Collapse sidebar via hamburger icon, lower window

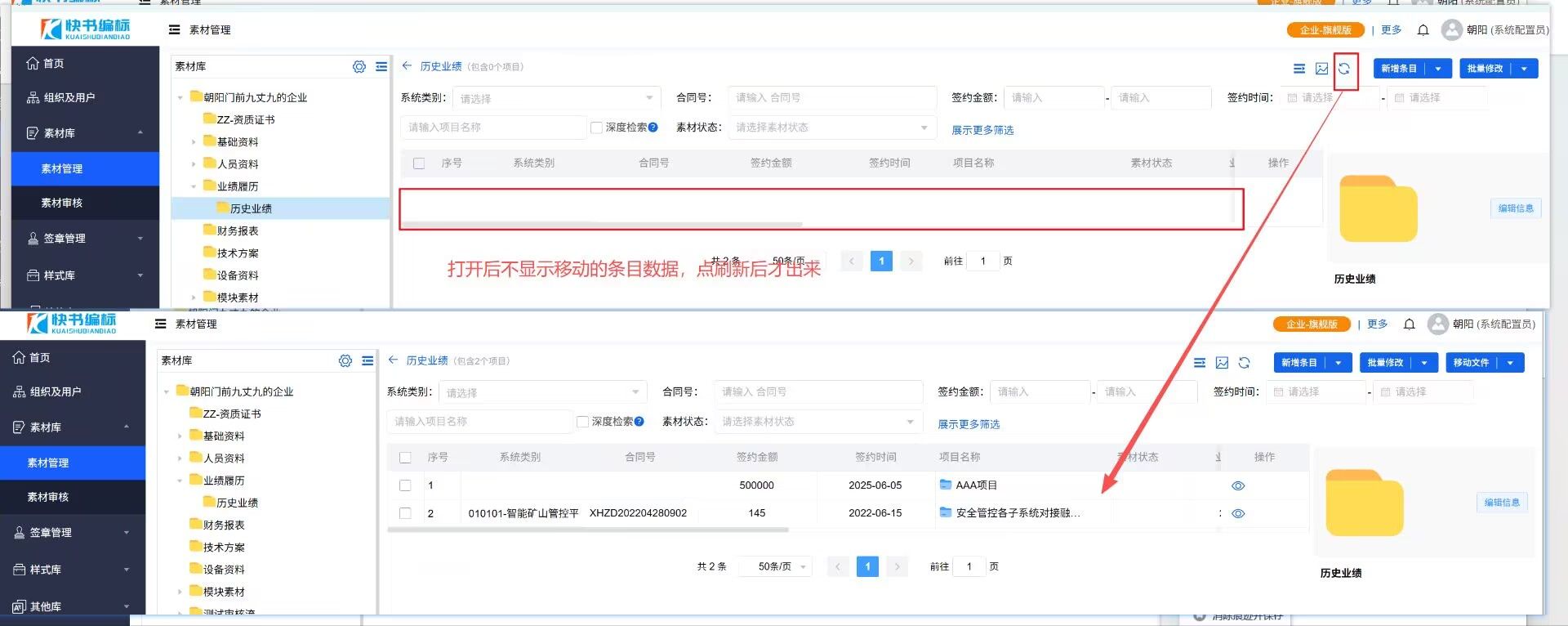(x=160, y=324)
